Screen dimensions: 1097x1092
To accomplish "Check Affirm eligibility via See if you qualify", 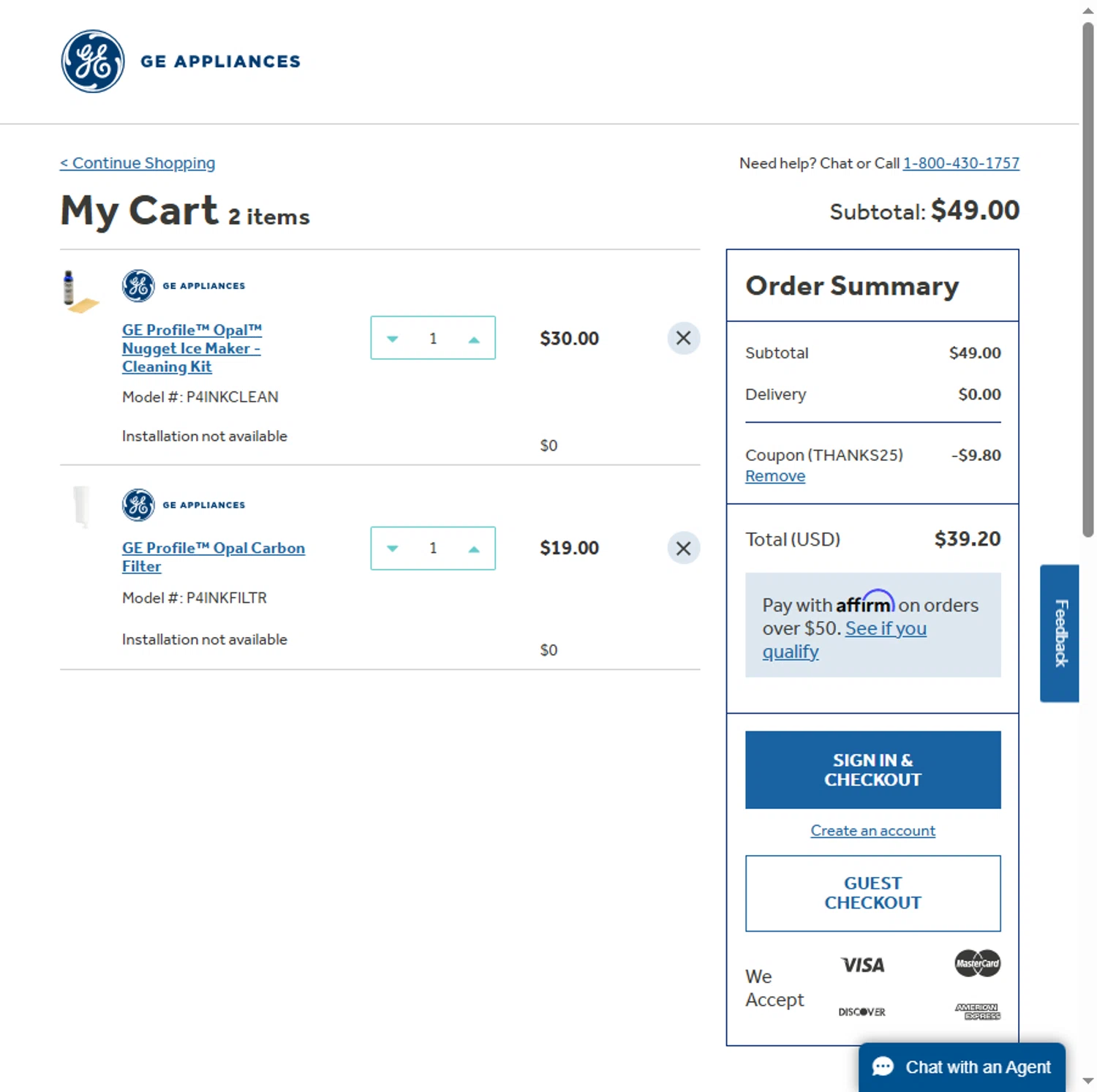I will [x=885, y=629].
